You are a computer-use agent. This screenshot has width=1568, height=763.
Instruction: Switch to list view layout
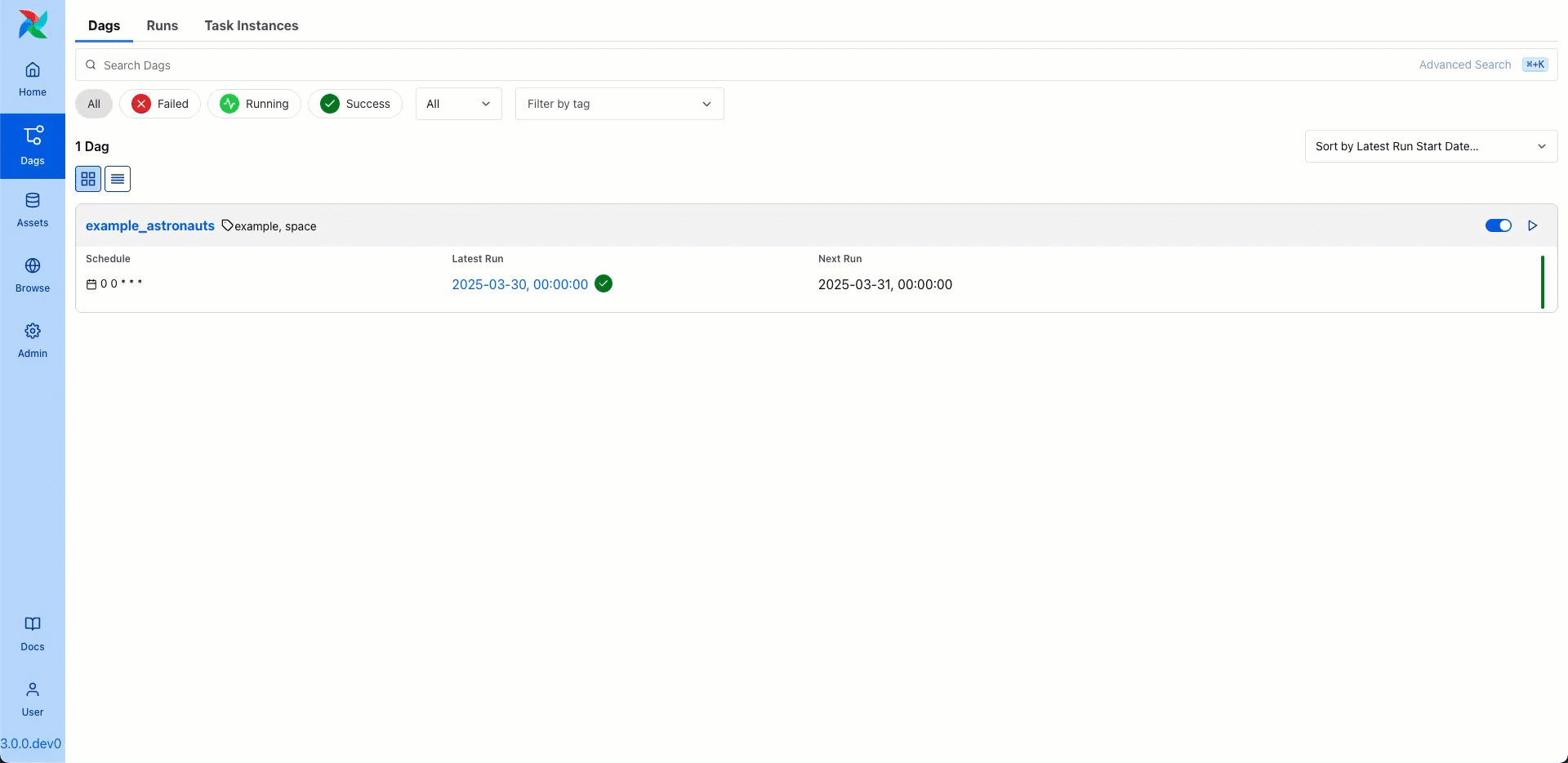tap(117, 178)
